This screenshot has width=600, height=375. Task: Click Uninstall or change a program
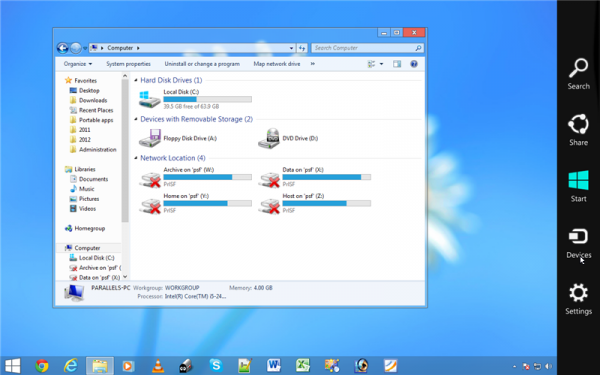[202, 64]
